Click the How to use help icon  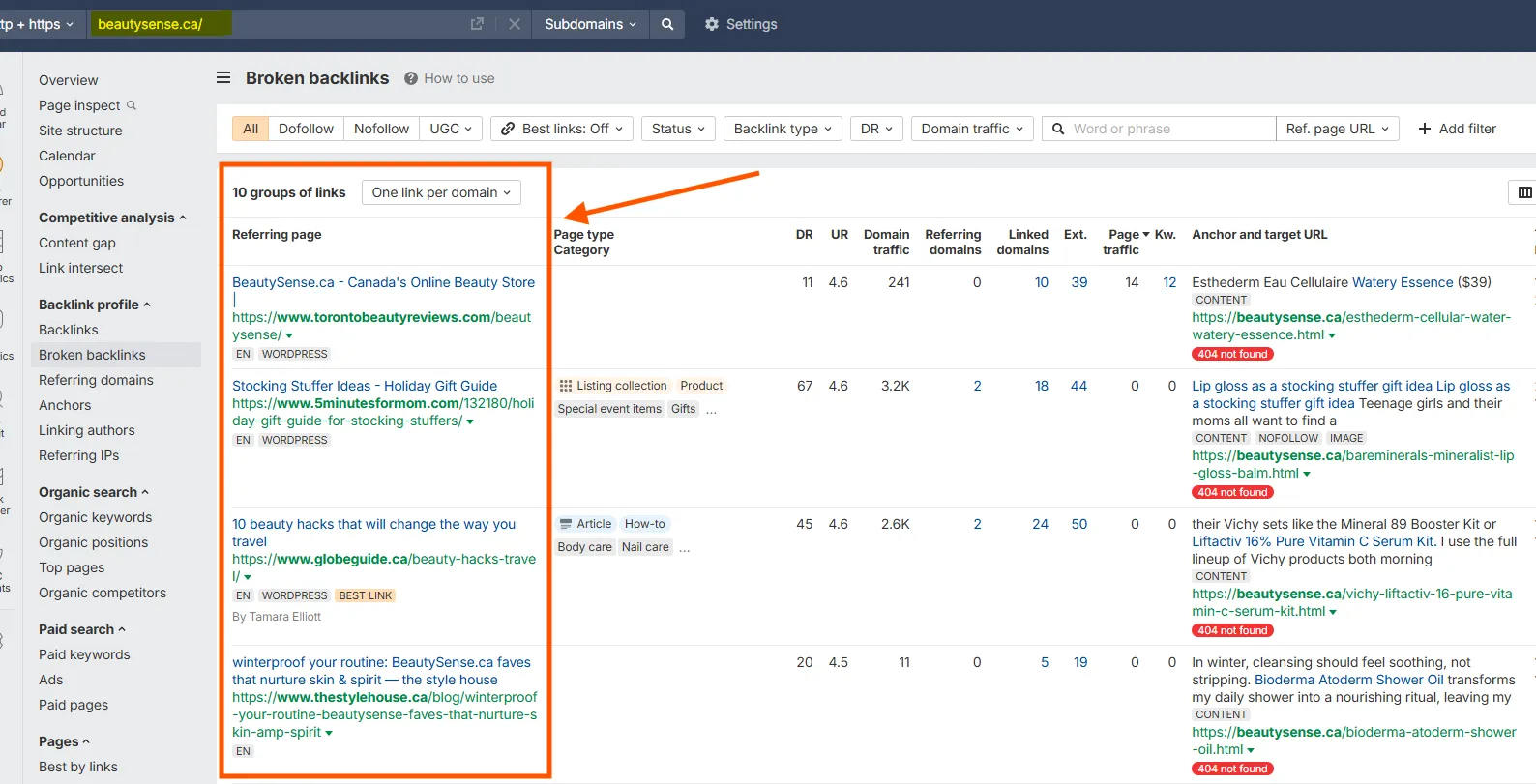point(411,78)
